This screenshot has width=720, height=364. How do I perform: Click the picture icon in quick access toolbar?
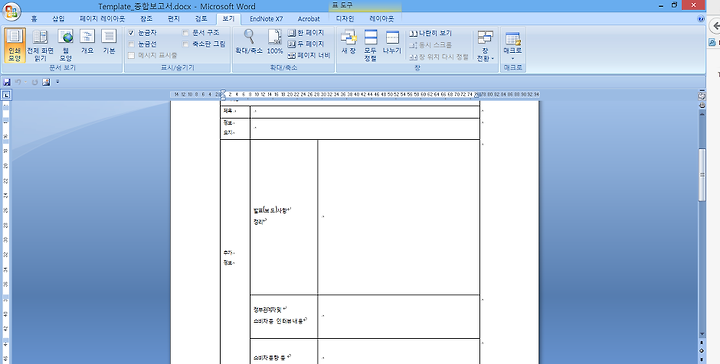46,82
